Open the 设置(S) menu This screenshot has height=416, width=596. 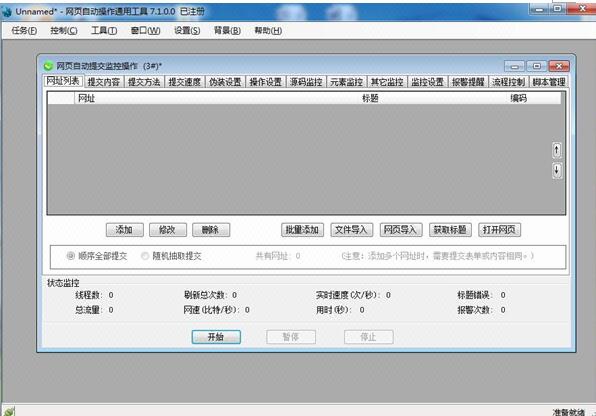187,31
